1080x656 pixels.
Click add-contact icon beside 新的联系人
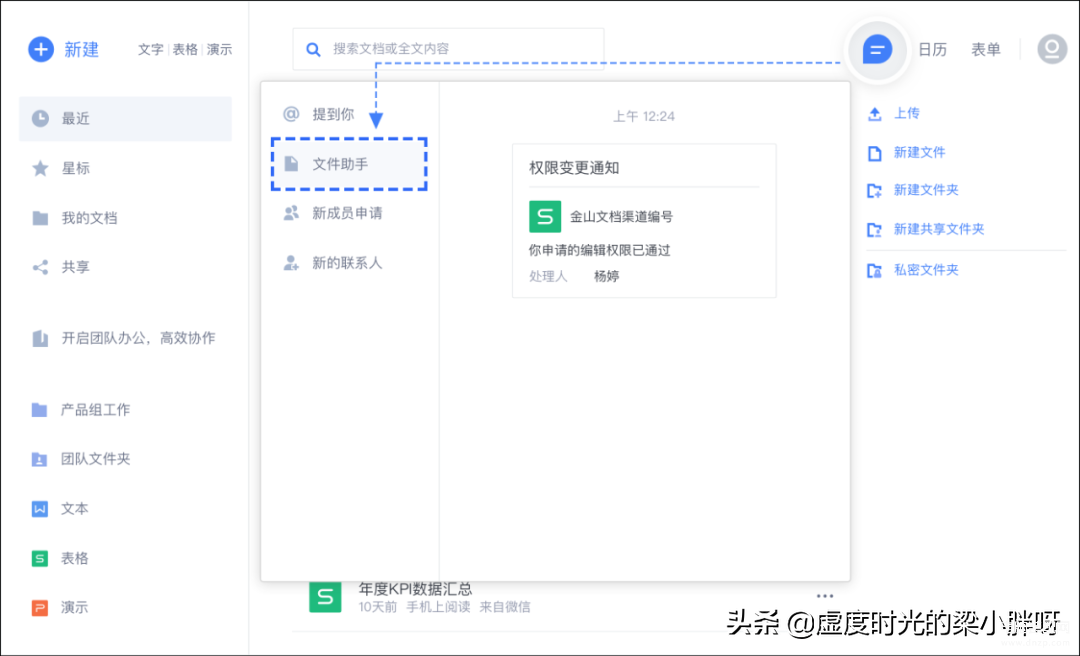click(291, 263)
